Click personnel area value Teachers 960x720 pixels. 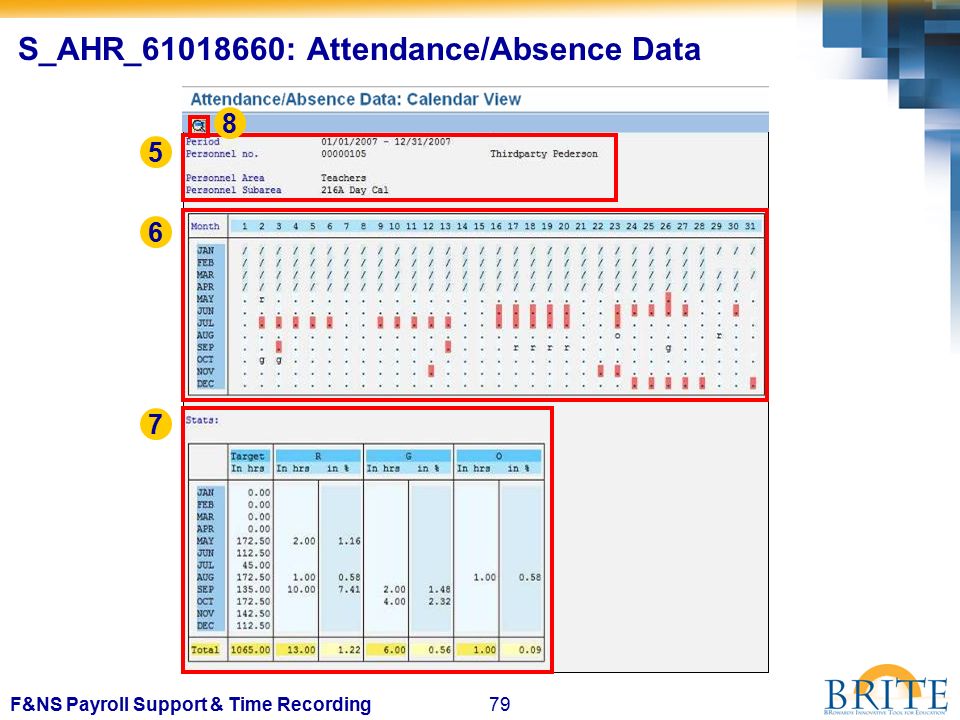[343, 178]
